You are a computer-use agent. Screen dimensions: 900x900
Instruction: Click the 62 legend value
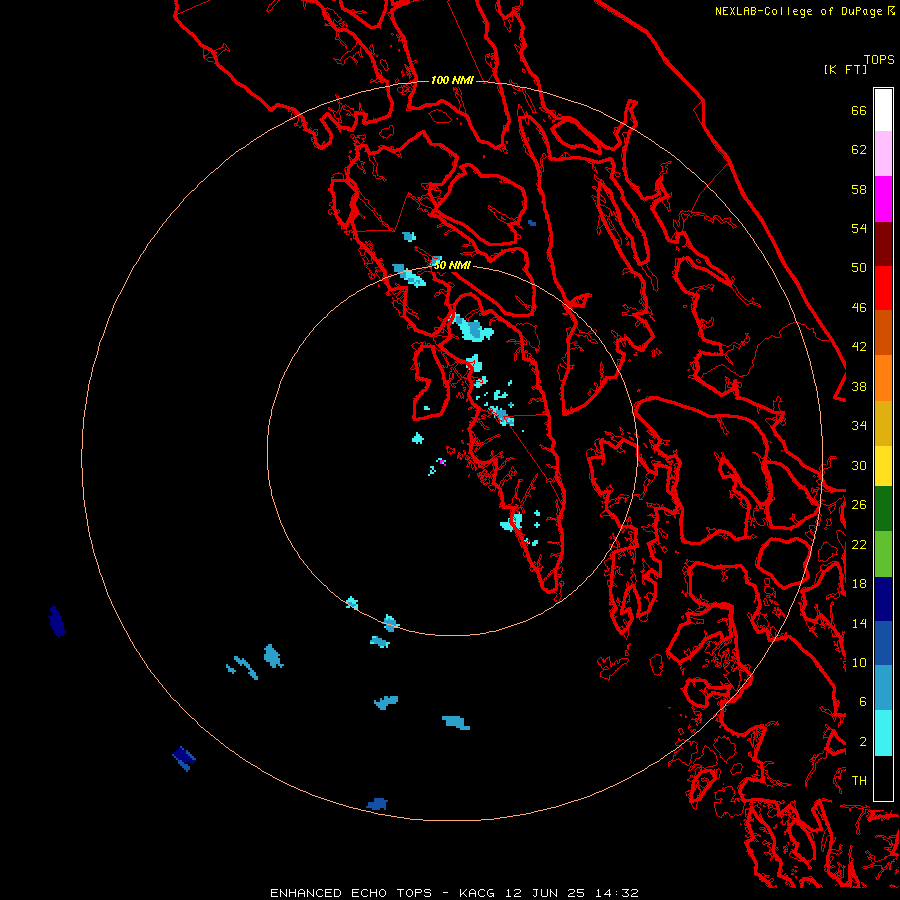[x=859, y=150]
